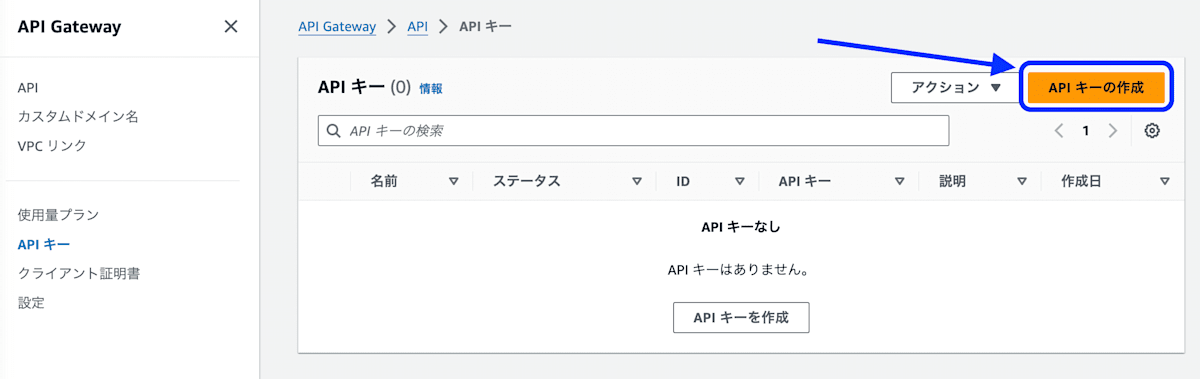Click the API キーを作成 button in empty table
1200x379 pixels.
coord(741,317)
